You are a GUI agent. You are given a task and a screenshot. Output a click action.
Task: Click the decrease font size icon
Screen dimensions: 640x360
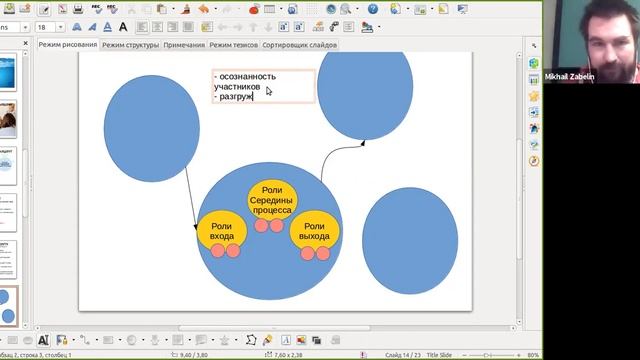299,27
